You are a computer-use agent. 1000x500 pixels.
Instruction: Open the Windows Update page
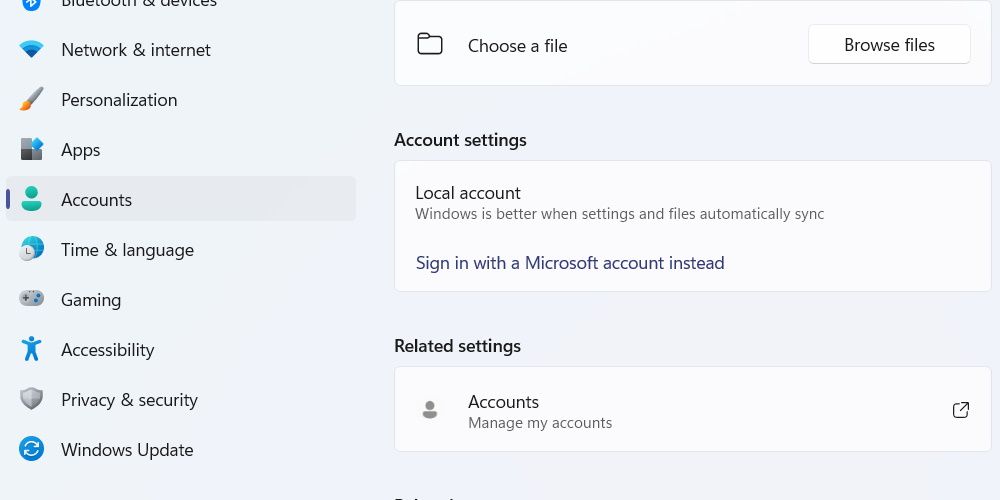127,450
